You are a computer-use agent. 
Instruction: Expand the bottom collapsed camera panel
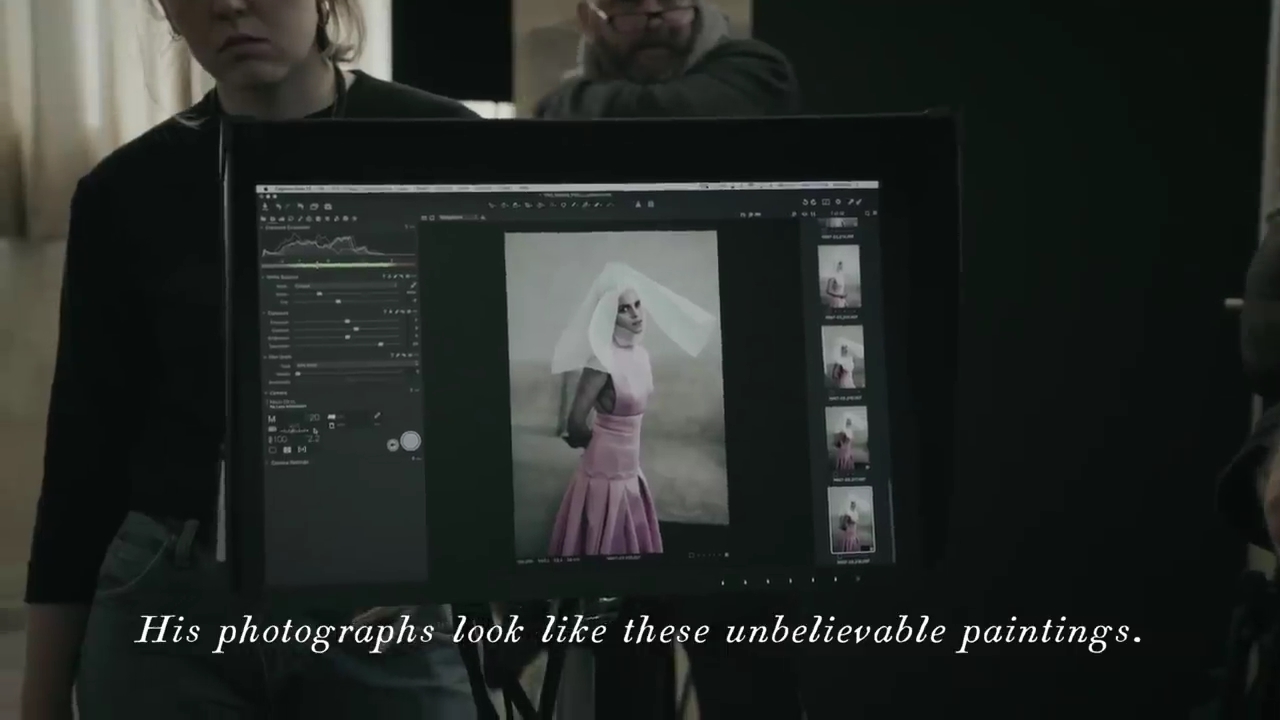pyautogui.click(x=267, y=462)
